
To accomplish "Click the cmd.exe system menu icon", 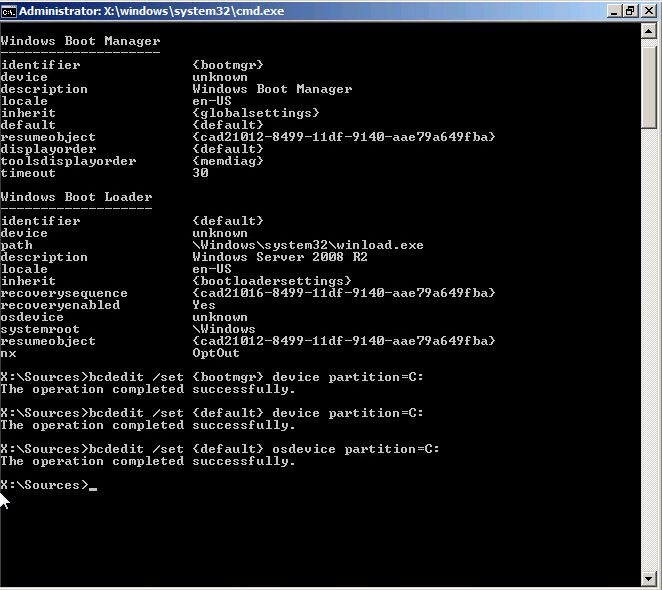I will (x=8, y=11).
